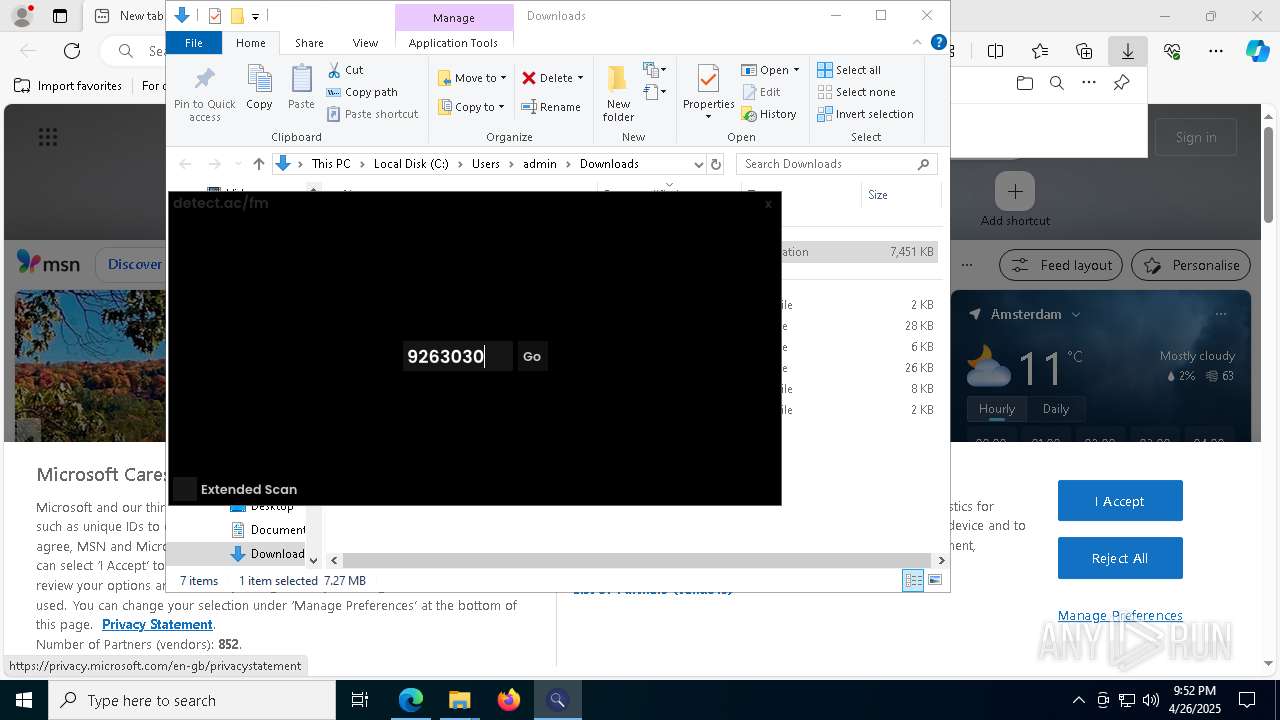The image size is (1280, 720).
Task: Click the Go button in detect.ac dialog
Action: (x=532, y=356)
